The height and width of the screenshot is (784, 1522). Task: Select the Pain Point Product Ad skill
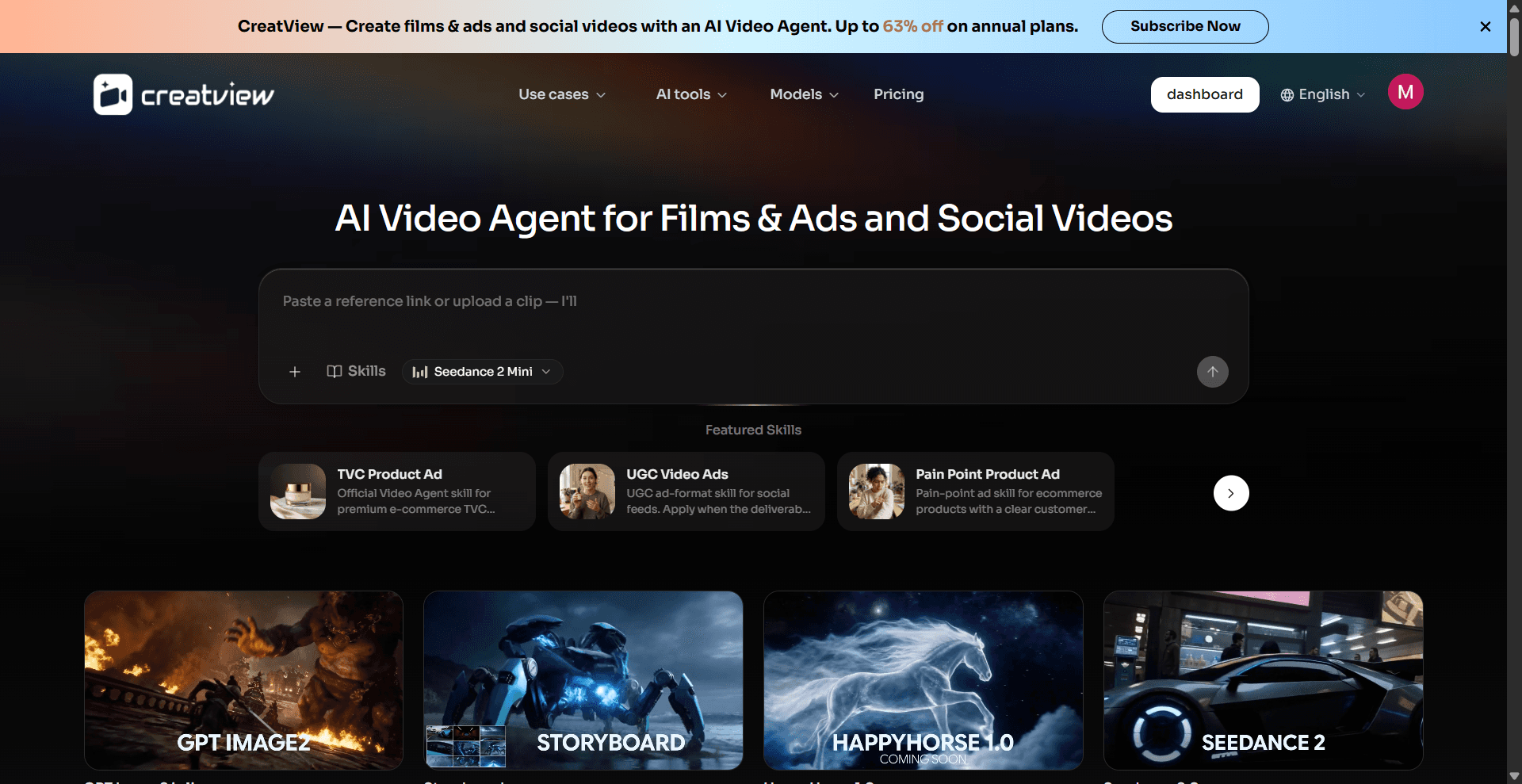pyautogui.click(x=976, y=491)
